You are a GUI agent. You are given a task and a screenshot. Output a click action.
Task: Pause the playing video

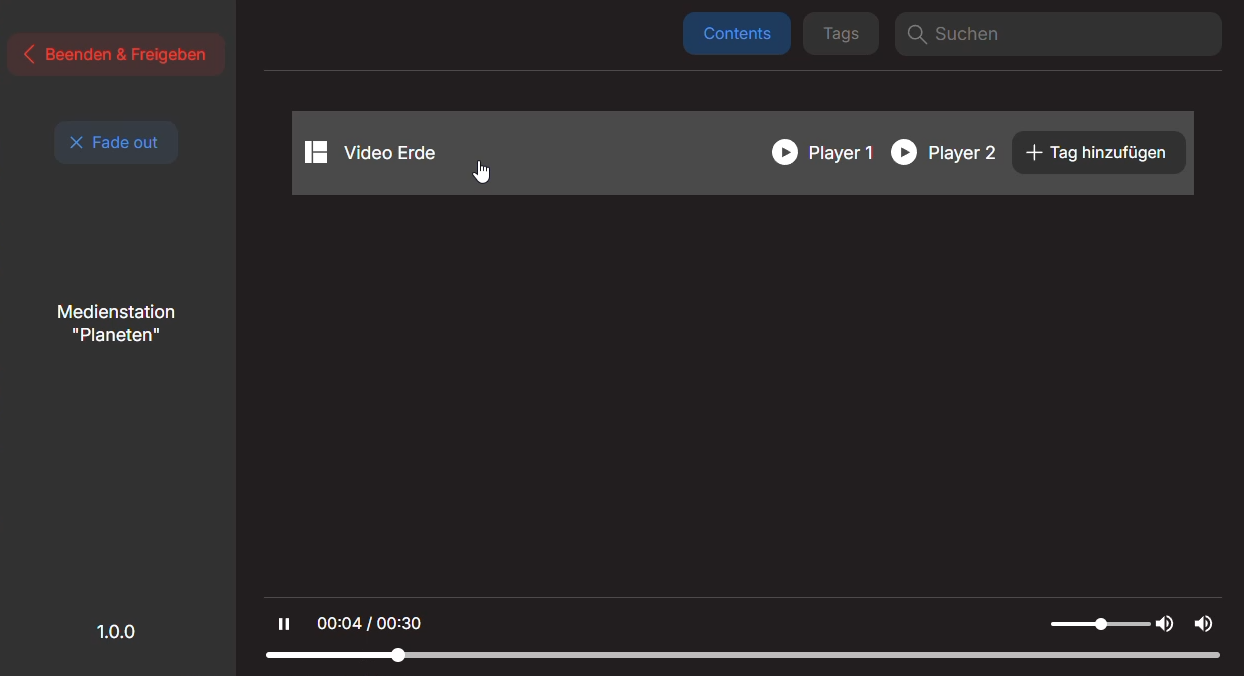click(x=284, y=623)
